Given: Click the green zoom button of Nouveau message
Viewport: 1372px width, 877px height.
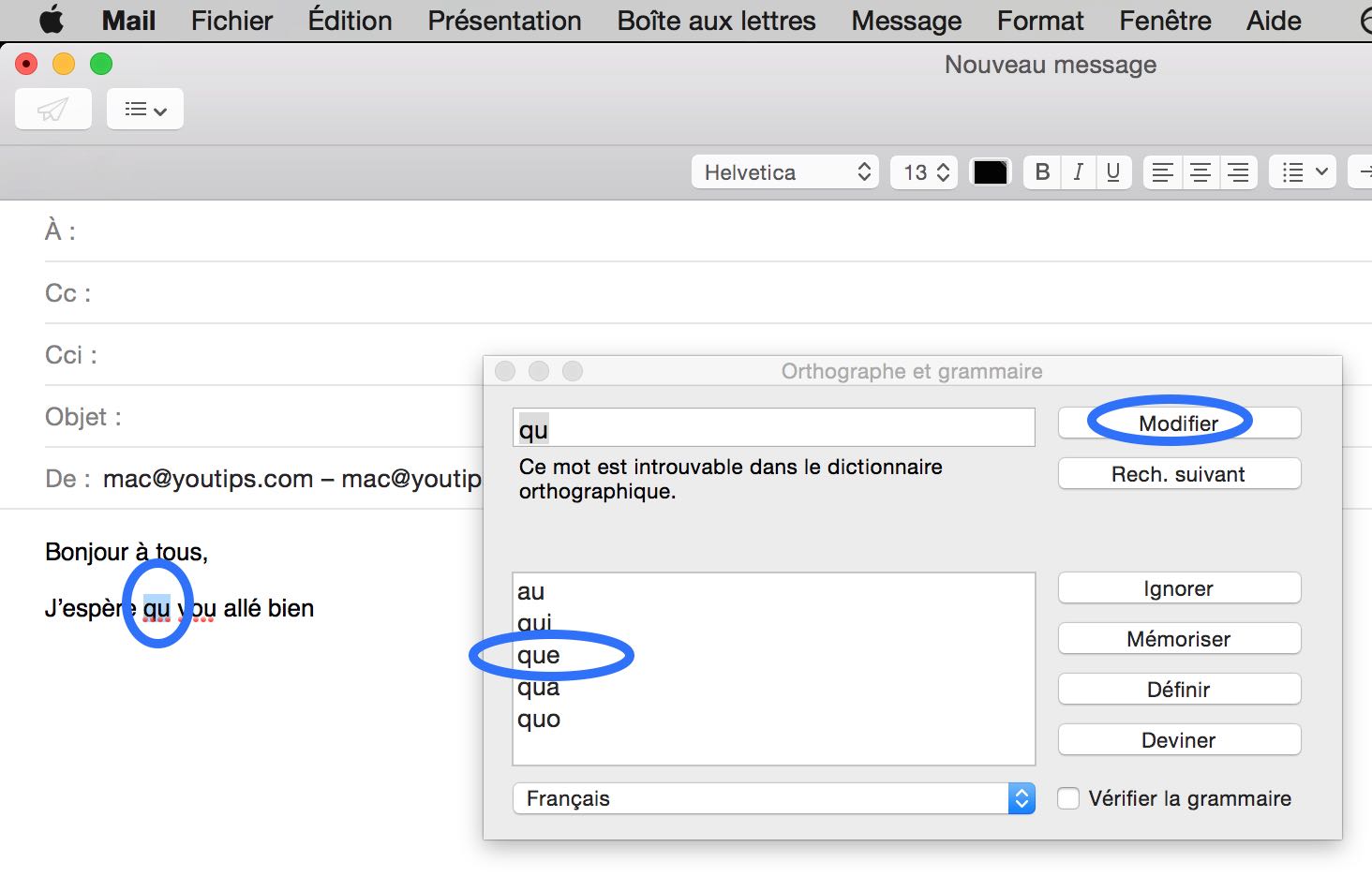Looking at the screenshot, I should (101, 64).
